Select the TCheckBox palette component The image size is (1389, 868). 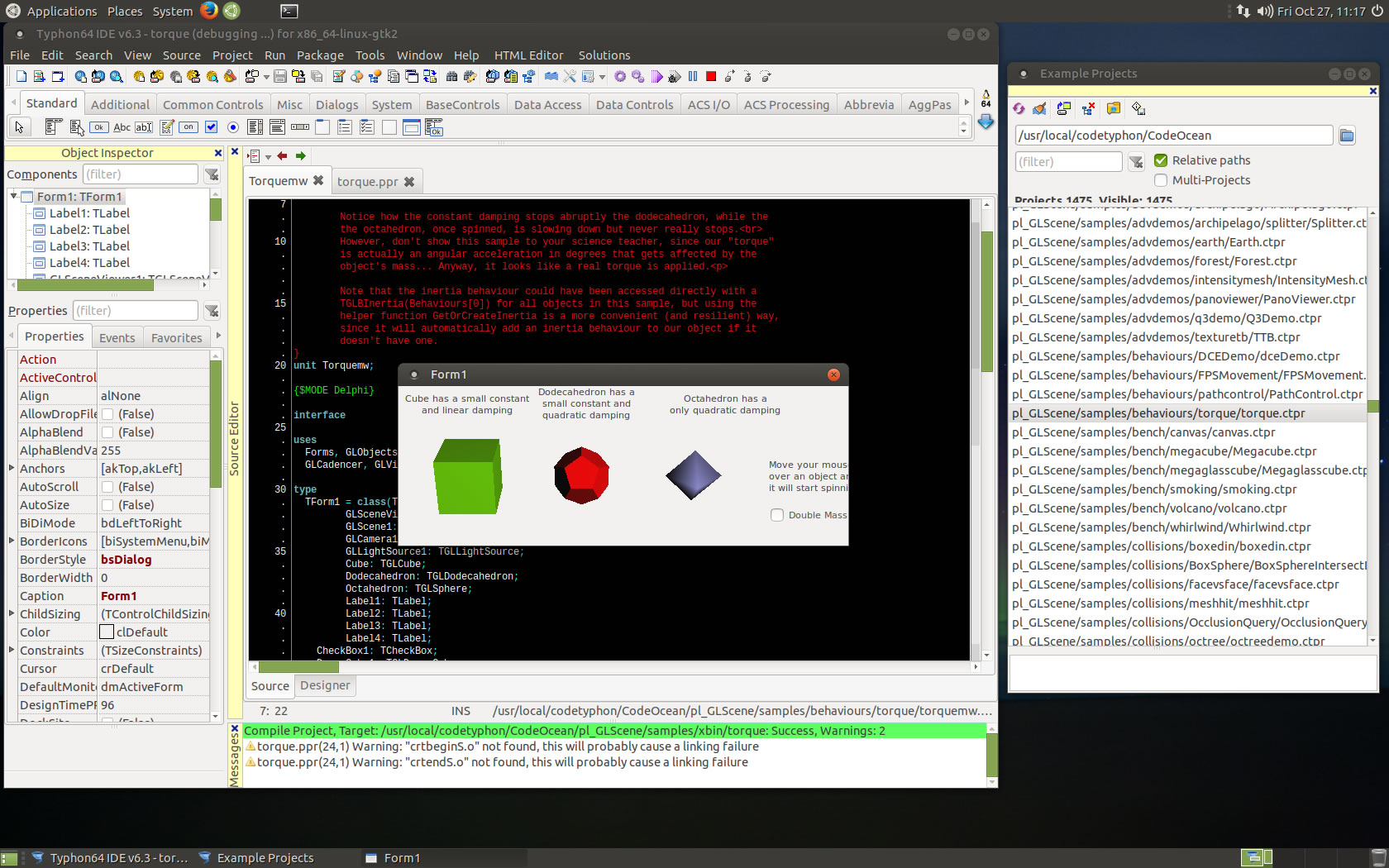[x=211, y=127]
